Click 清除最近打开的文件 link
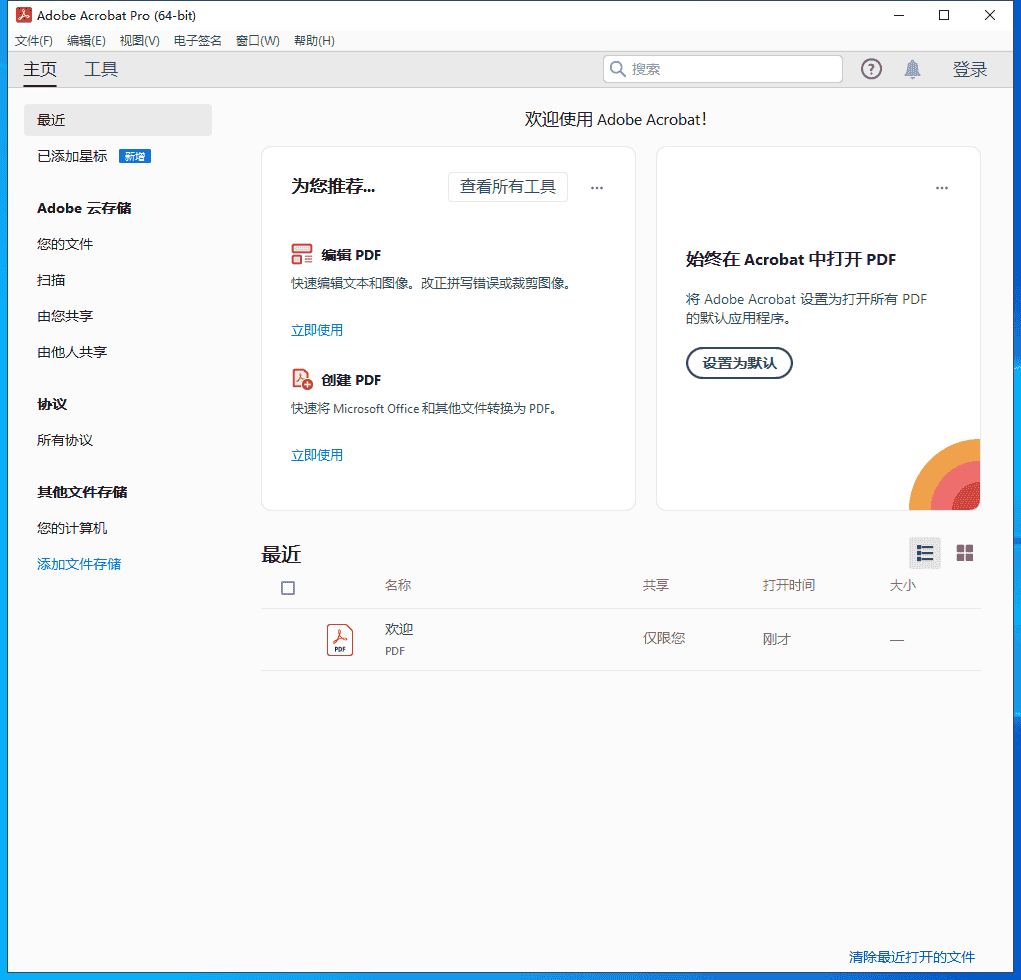Screen dimensions: 1021x980 click(x=911, y=957)
